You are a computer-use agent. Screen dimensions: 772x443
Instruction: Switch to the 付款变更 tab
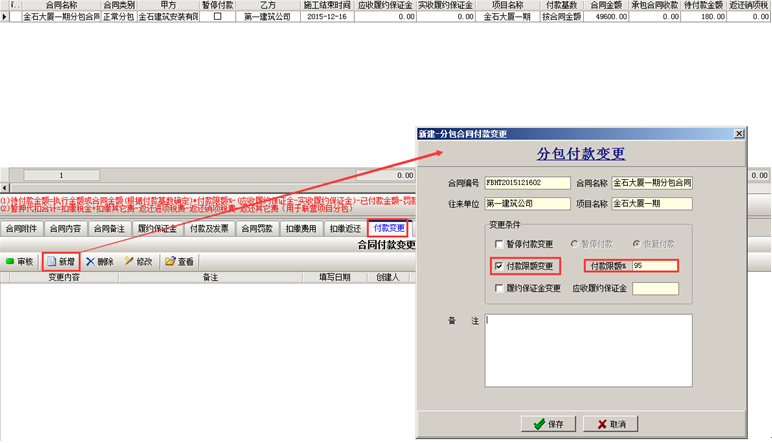tap(388, 228)
